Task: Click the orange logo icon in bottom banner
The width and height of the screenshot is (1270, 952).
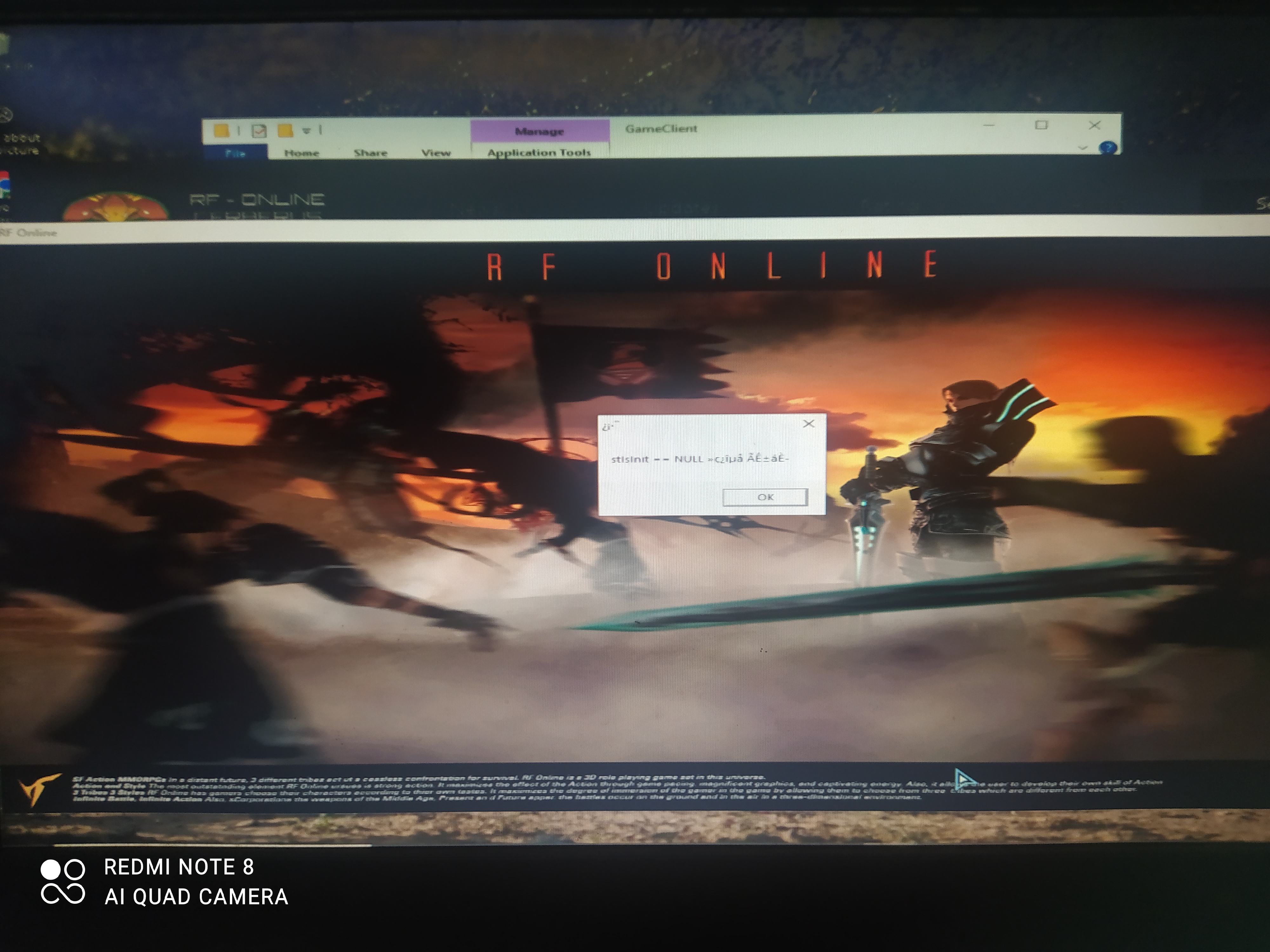Action: click(x=39, y=789)
